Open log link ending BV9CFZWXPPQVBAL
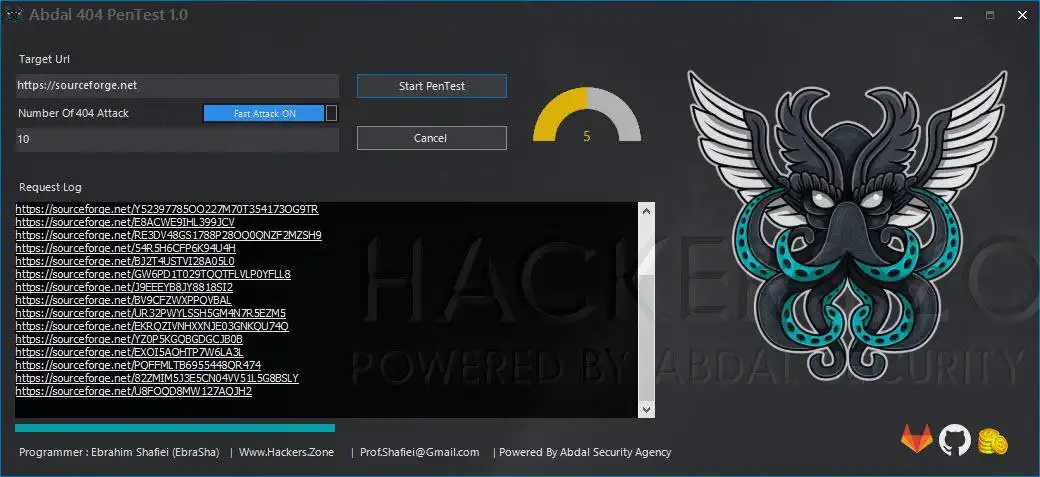 tap(123, 301)
